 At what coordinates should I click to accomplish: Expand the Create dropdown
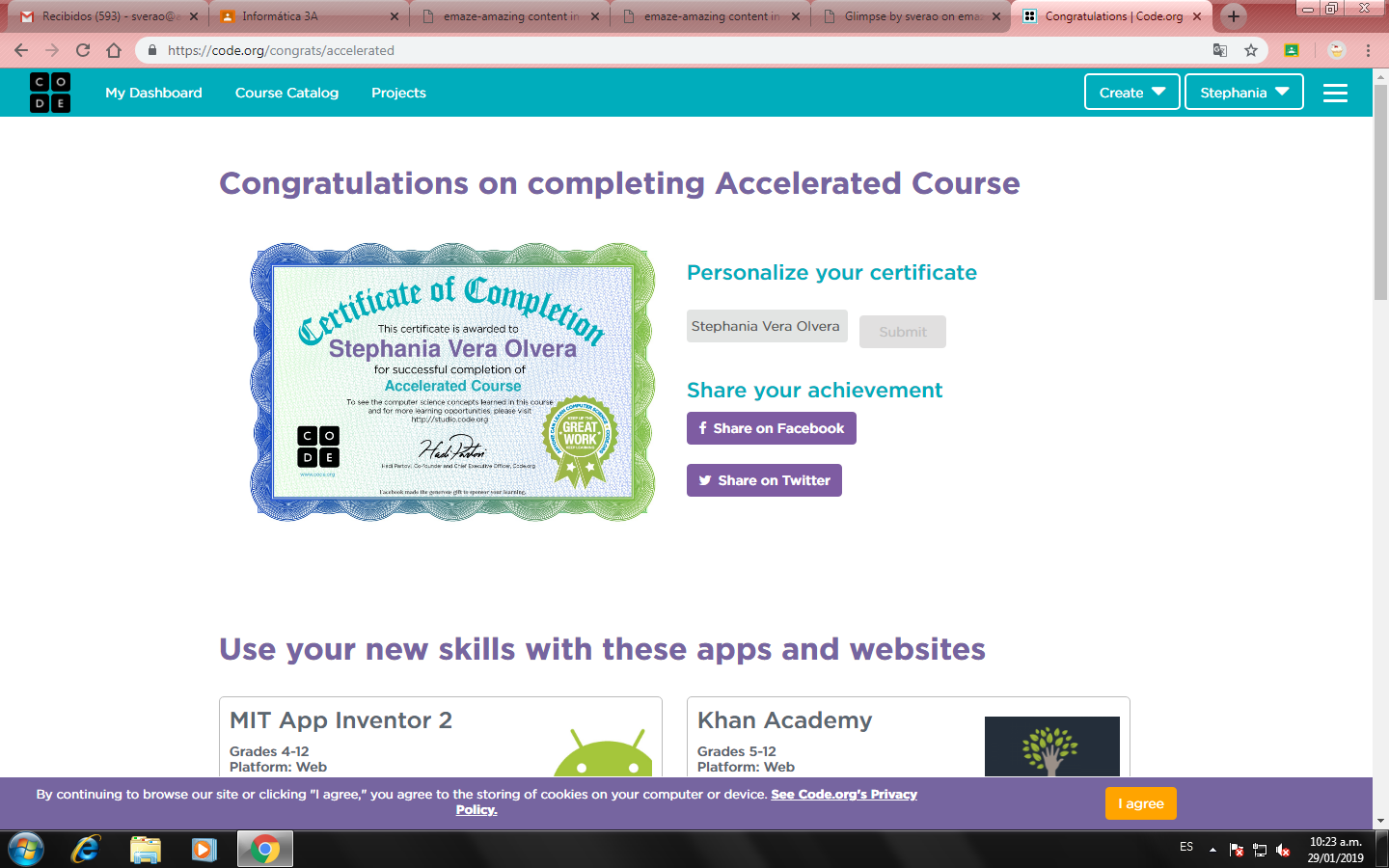click(1131, 92)
